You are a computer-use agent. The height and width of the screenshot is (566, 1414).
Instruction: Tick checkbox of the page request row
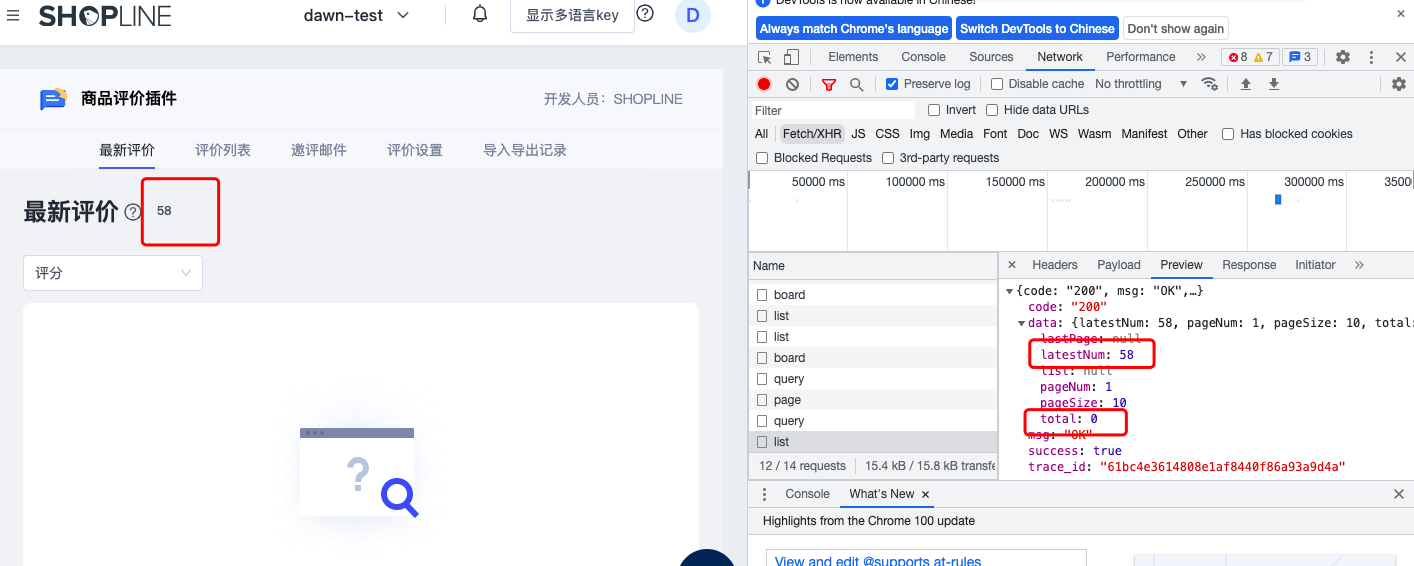pos(762,400)
